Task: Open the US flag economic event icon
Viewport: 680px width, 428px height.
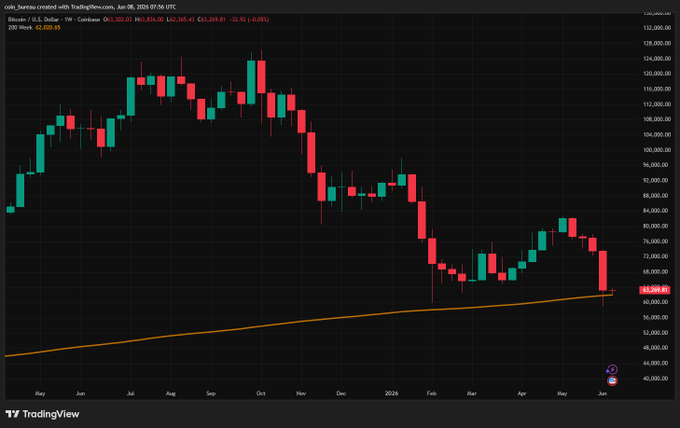Action: (x=612, y=381)
